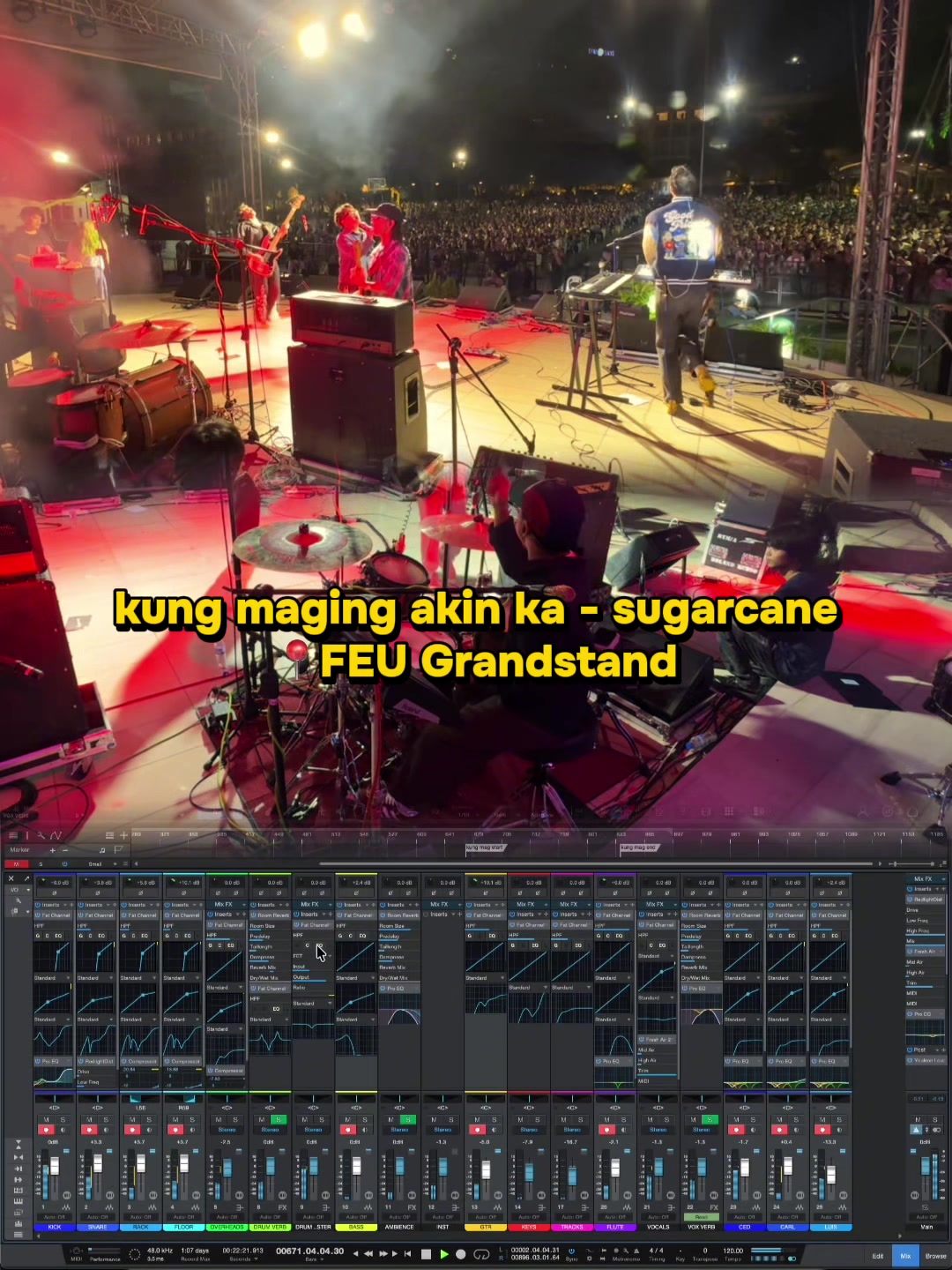Open Auto: Off dropdown on KICK
Viewport: 952px width, 1270px height.
(55, 1217)
